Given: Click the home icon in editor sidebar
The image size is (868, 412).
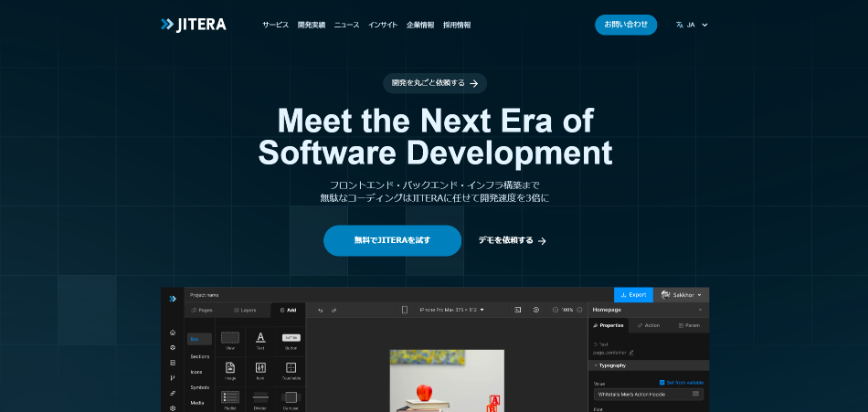Looking at the screenshot, I should (x=172, y=332).
